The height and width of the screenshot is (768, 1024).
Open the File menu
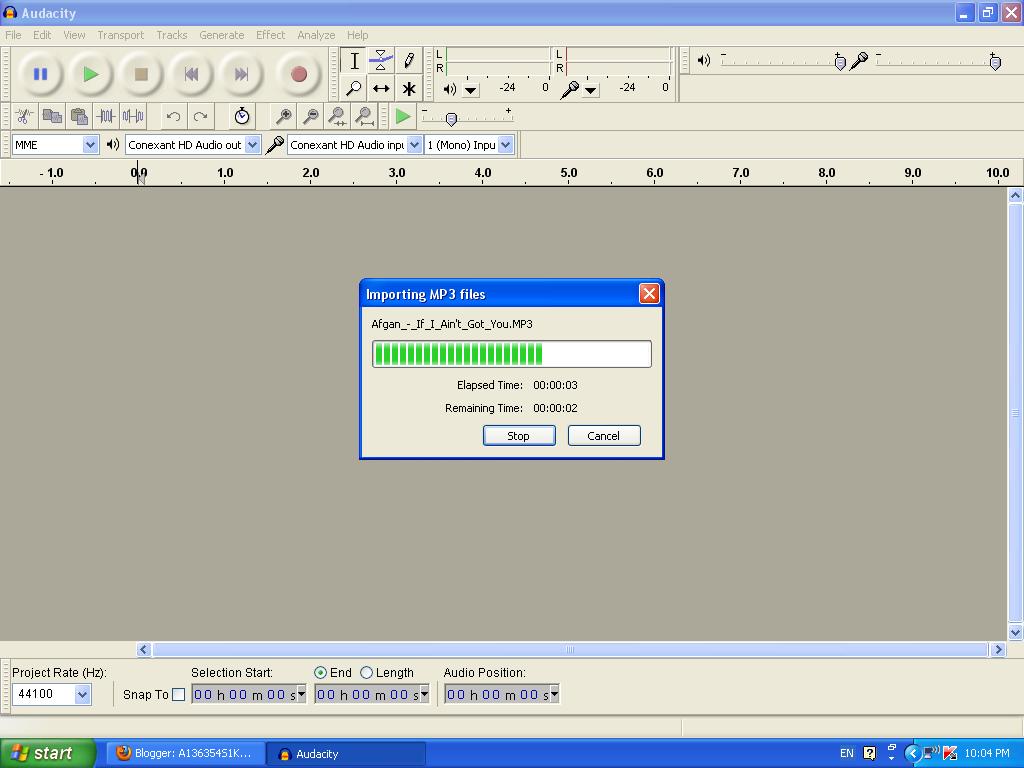pos(13,35)
